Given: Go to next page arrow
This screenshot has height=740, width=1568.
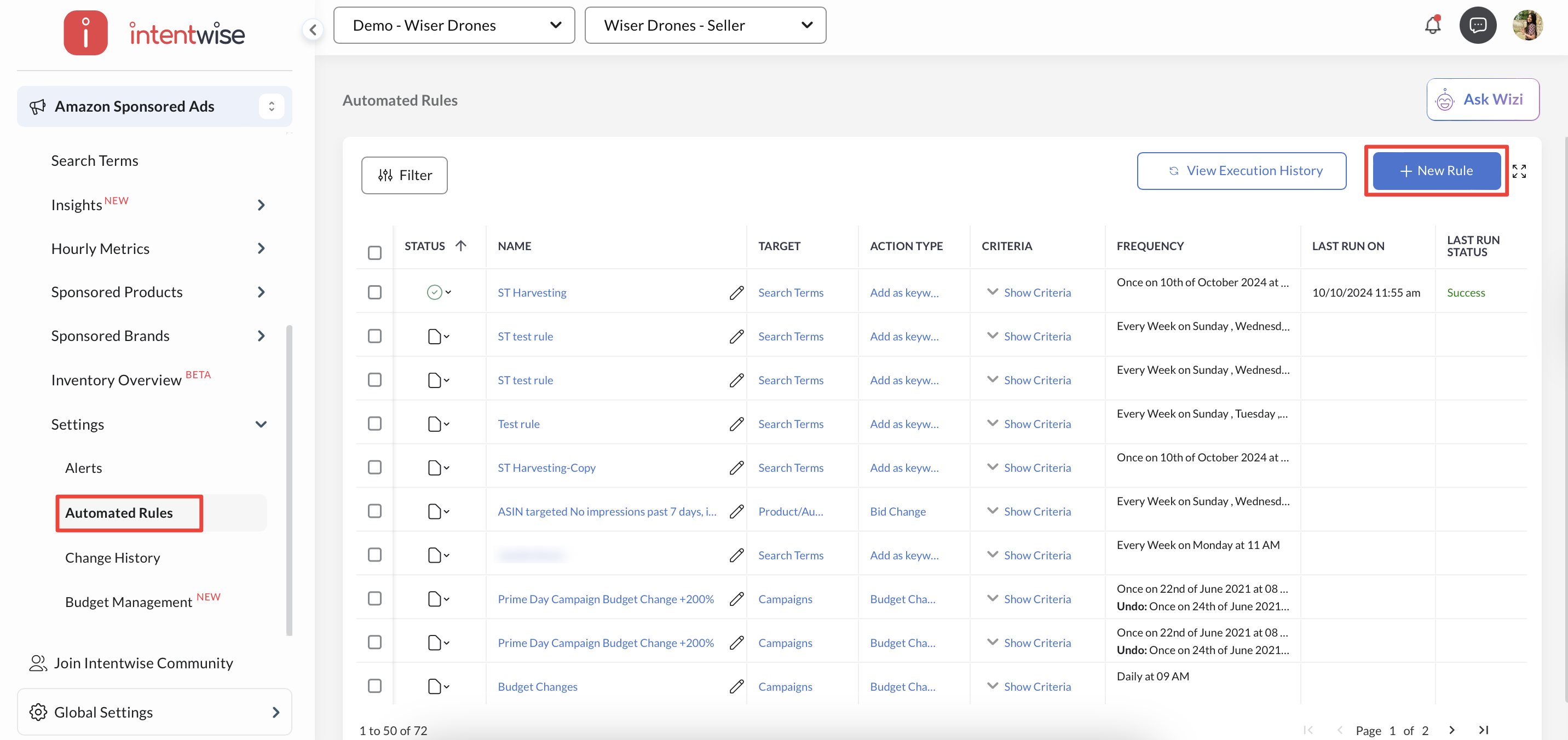Looking at the screenshot, I should pyautogui.click(x=1452, y=730).
